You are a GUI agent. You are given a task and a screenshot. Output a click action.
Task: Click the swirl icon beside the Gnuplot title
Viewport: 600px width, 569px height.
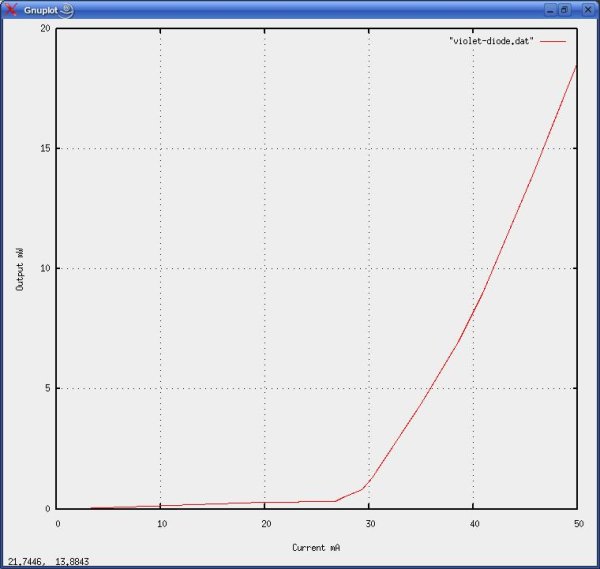tap(65, 9)
